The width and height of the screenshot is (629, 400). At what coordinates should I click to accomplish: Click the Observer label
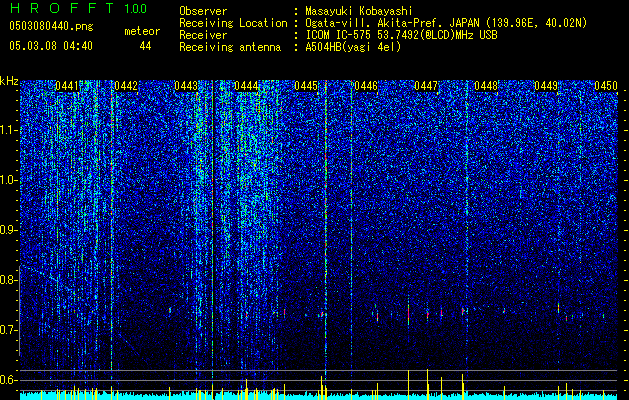[203, 11]
